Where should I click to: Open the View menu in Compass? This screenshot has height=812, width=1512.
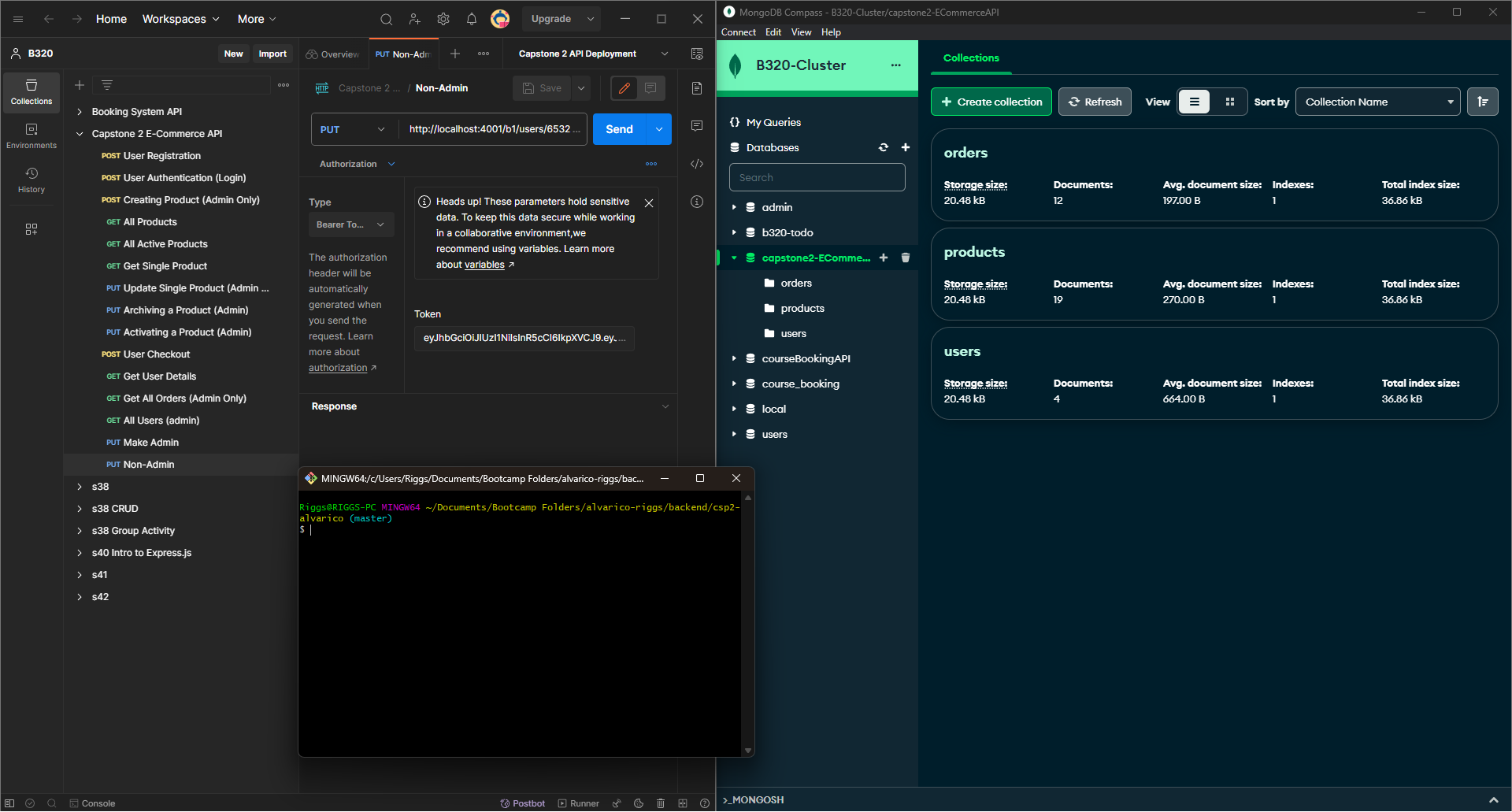tap(801, 32)
